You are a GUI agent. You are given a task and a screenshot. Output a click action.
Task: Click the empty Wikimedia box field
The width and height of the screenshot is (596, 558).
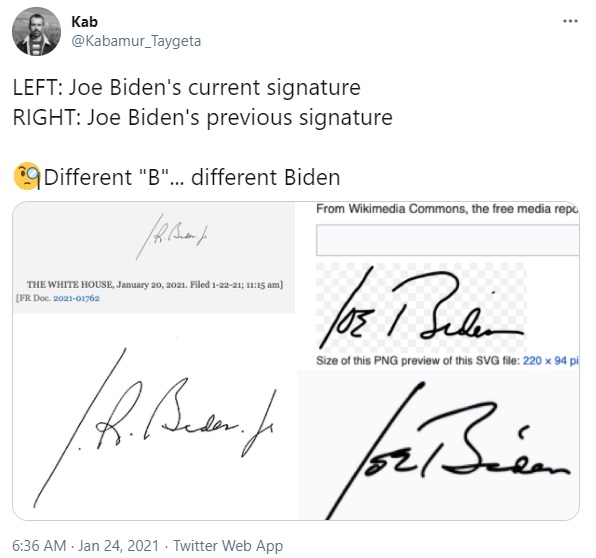pyautogui.click(x=448, y=240)
